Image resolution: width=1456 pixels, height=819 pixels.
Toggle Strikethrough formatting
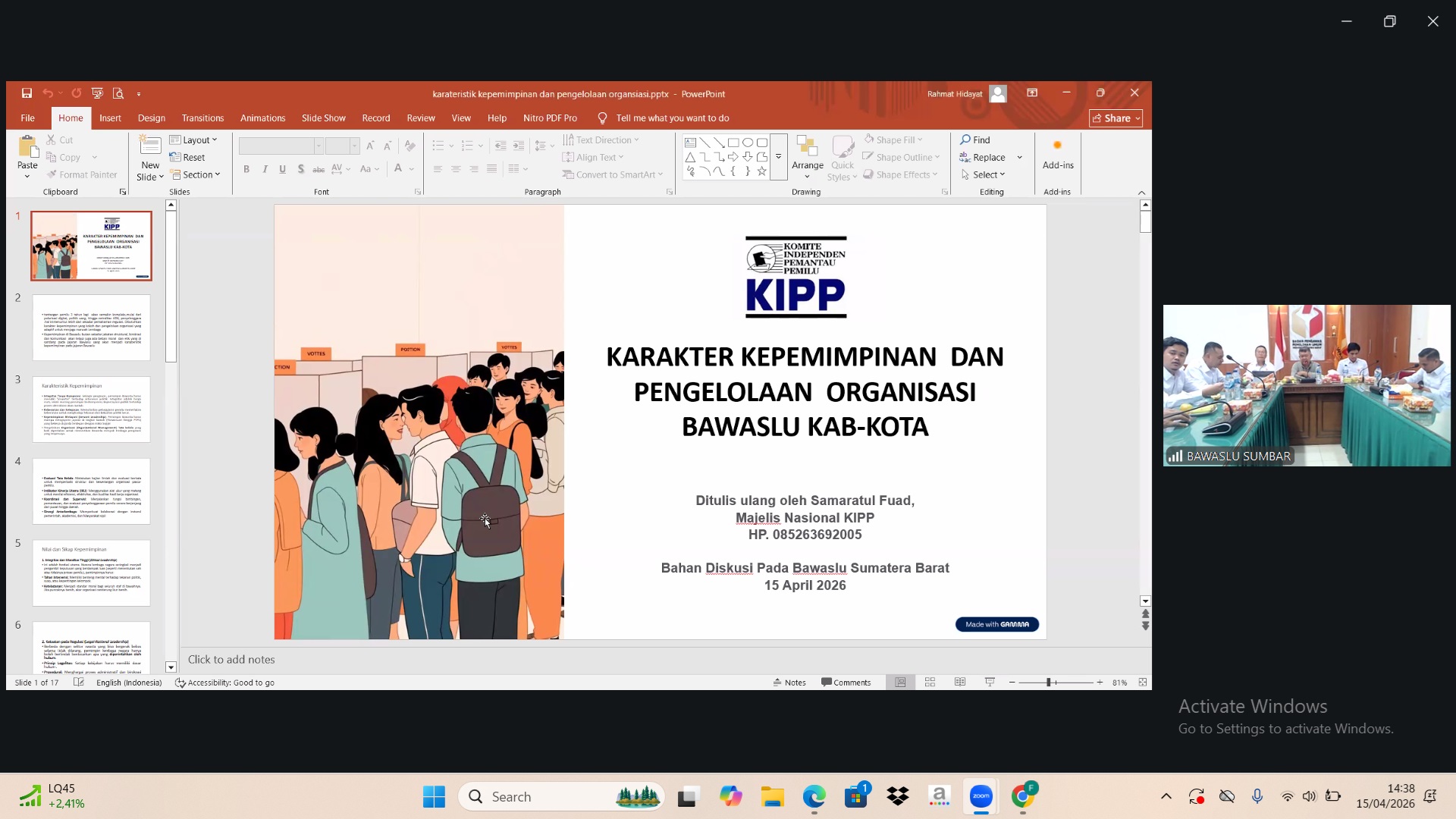point(318,169)
